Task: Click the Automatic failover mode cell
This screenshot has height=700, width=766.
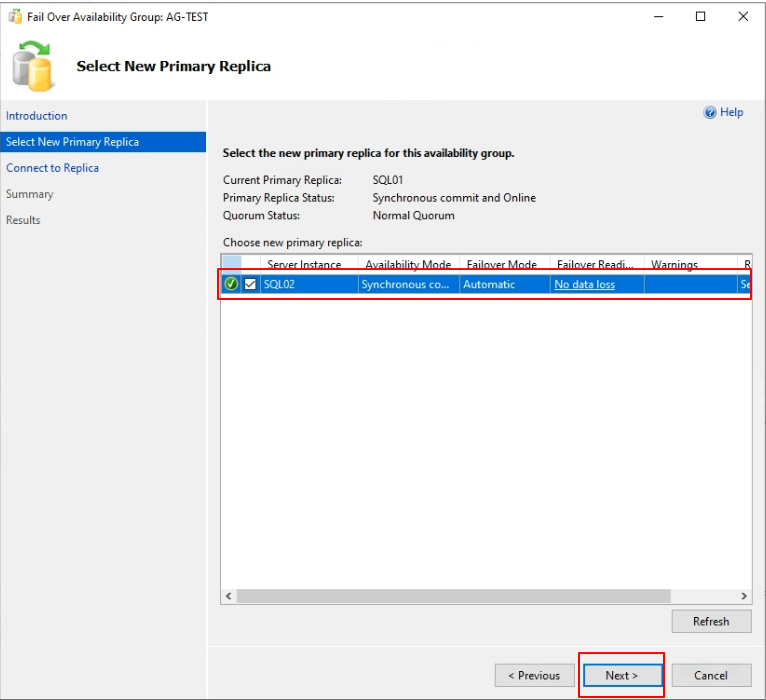Action: pyautogui.click(x=505, y=284)
